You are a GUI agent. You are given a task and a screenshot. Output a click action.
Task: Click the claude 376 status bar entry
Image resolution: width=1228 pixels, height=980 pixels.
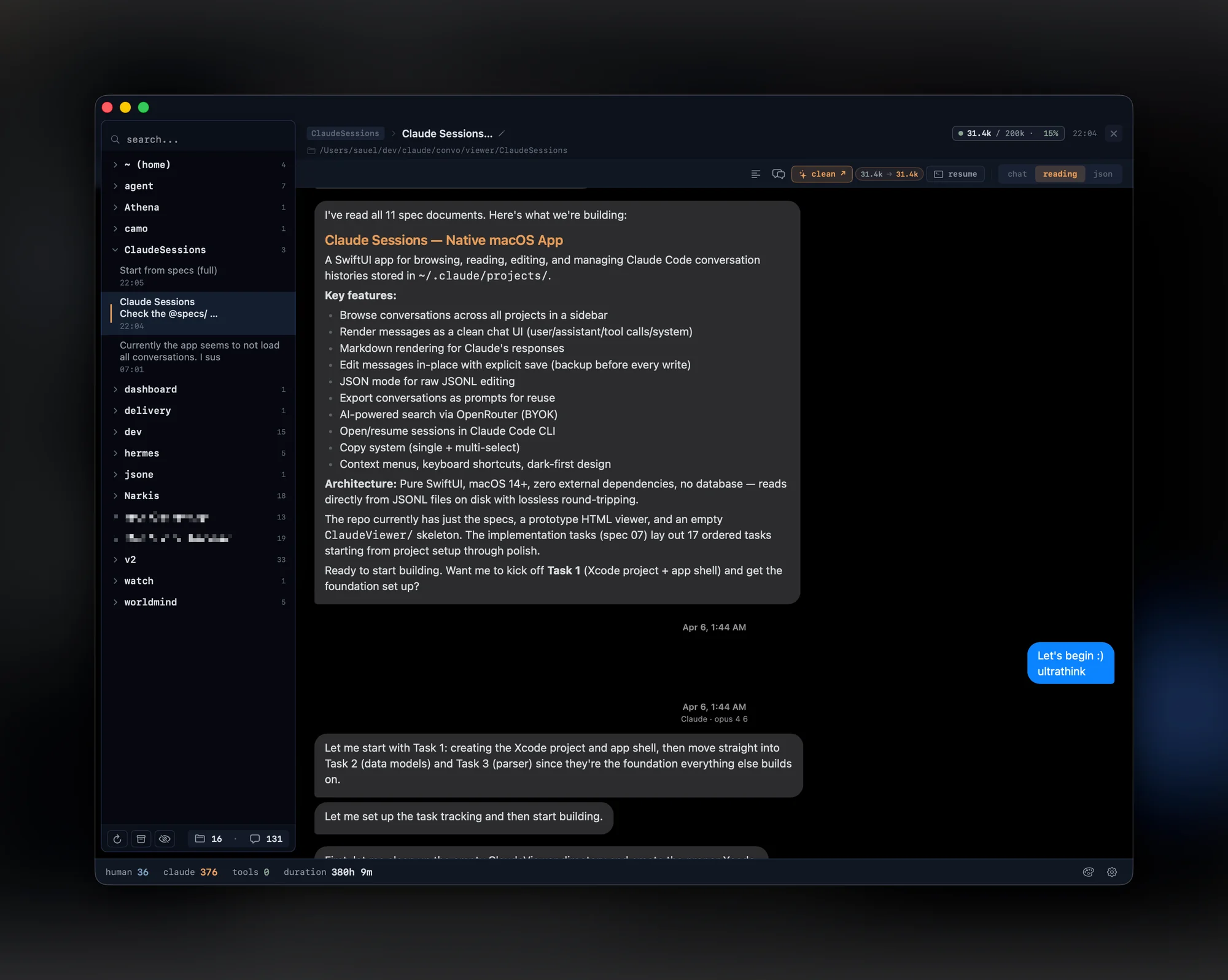coord(190,873)
